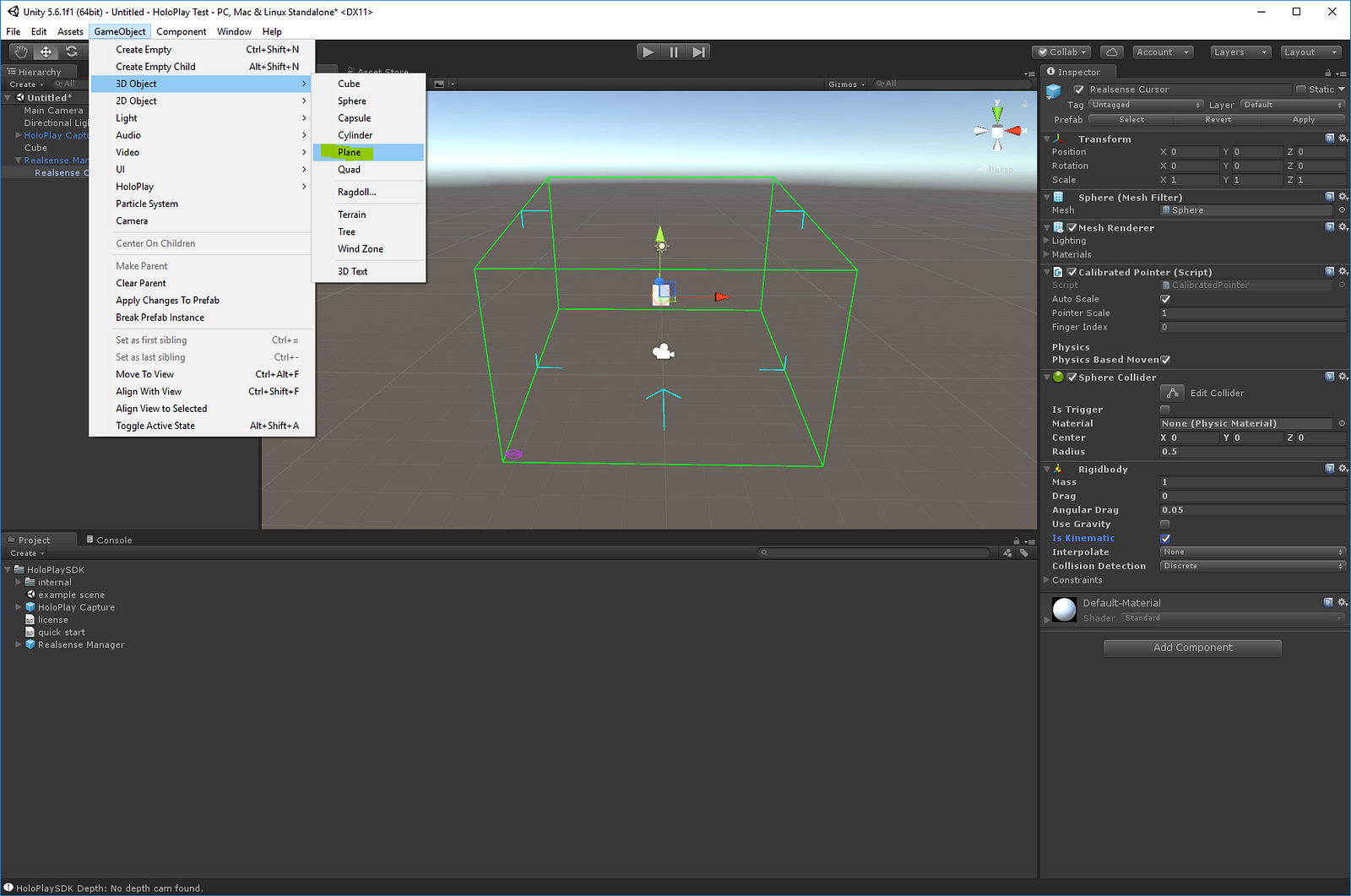Toggle the Is Kinematic checkbox
Screen dimensions: 1351x896
(1165, 538)
